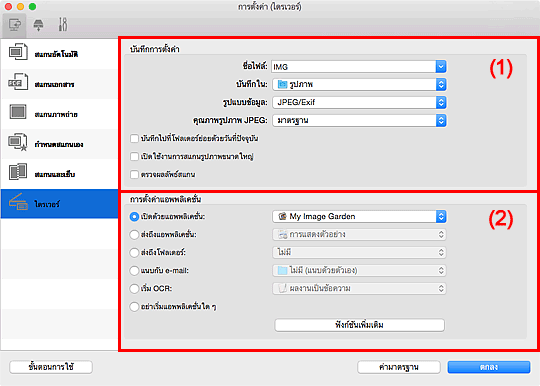This screenshot has width=540, height=386.
Task: Click the blue ตกลง OK button
Action: [489, 367]
